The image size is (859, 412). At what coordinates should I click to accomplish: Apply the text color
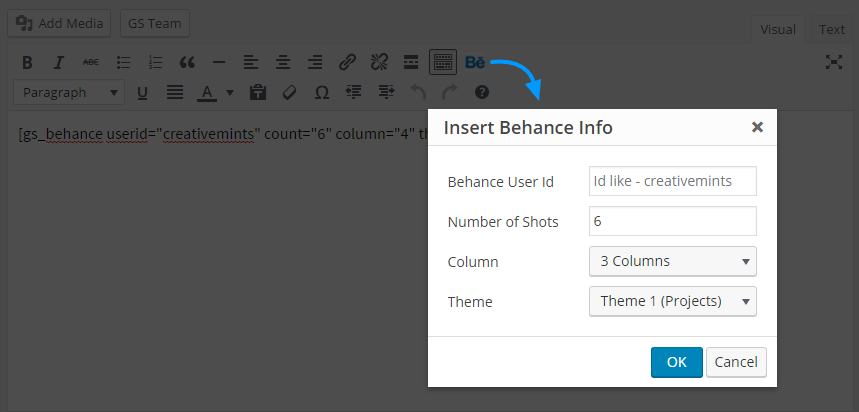[207, 93]
